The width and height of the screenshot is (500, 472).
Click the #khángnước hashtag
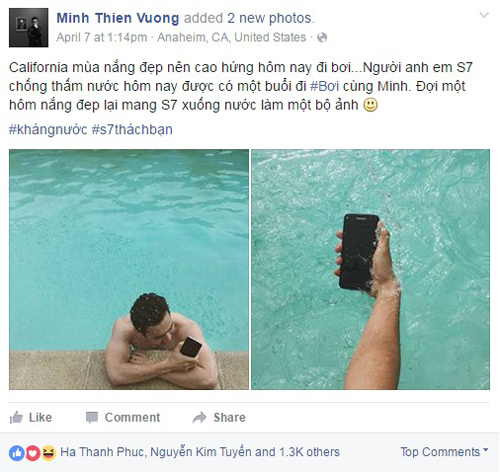48,129
